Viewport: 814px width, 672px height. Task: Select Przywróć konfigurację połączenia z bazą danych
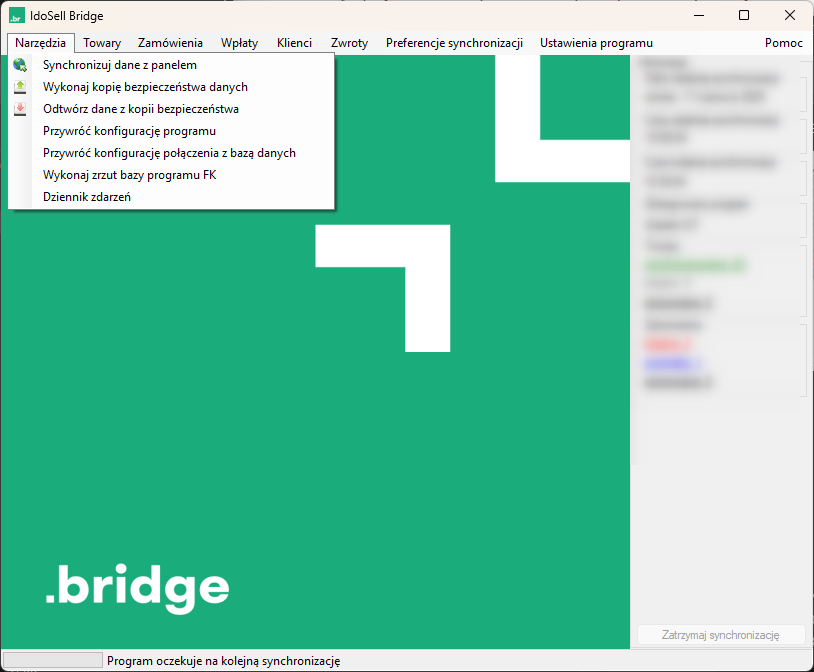coord(171,153)
